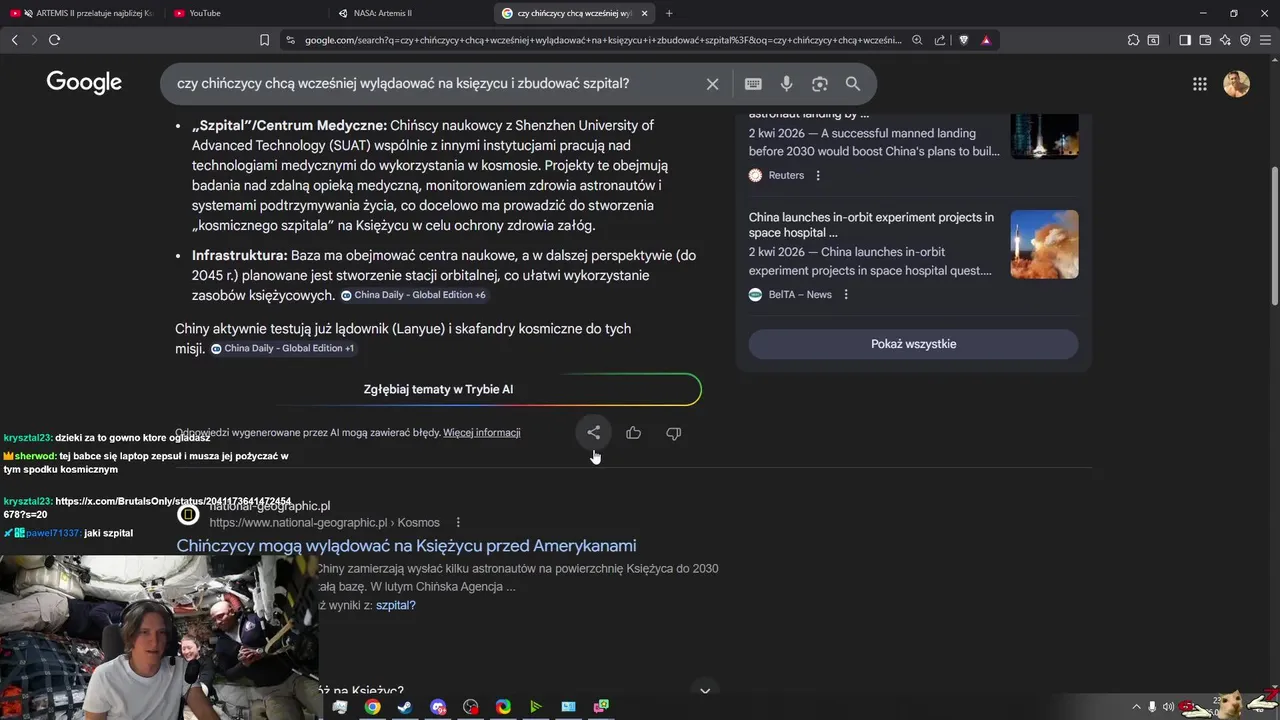Bookmark the page with the bookmark icon
Viewport: 1280px width, 720px height.
coord(264,40)
